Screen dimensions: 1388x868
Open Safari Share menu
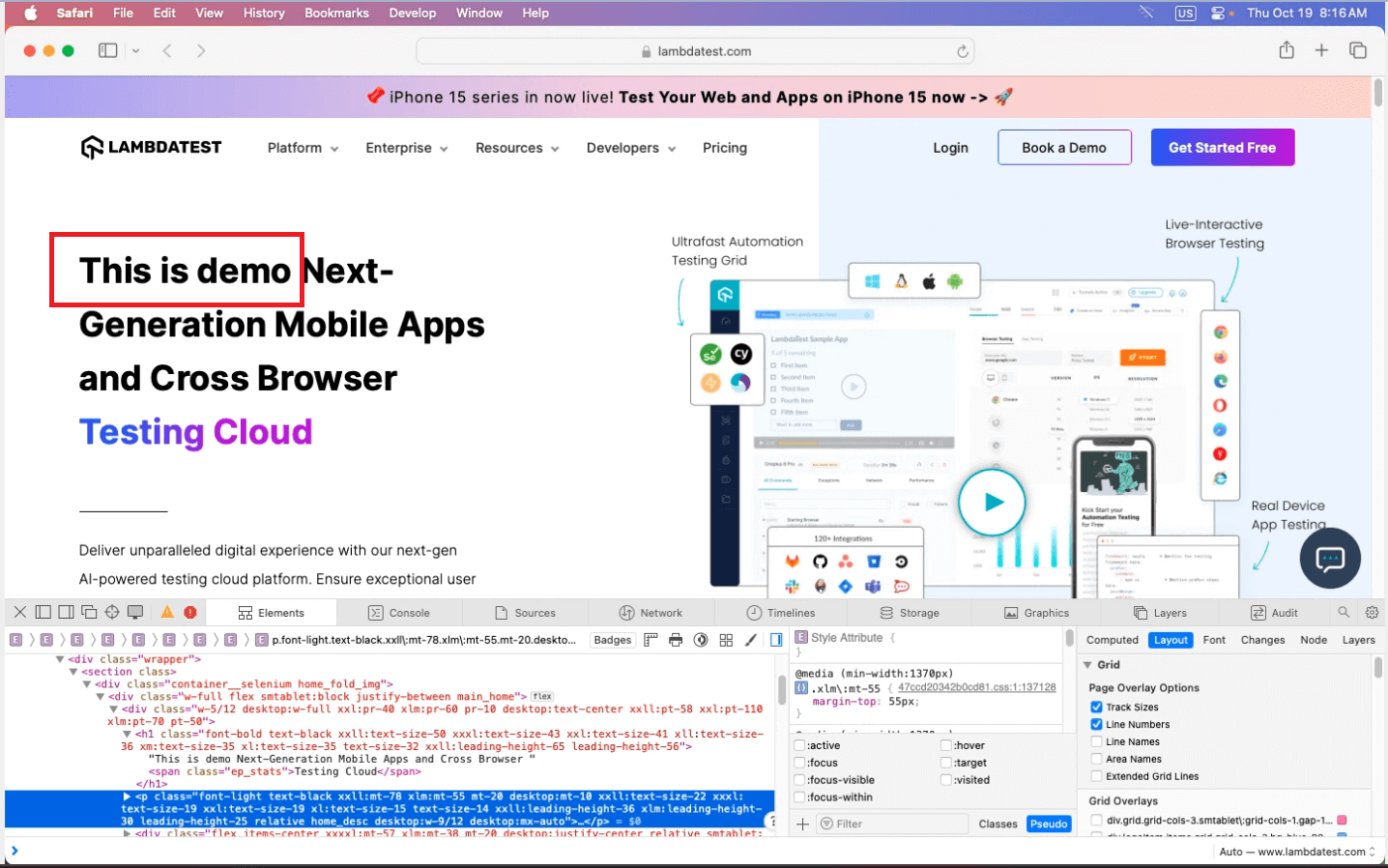pos(1287,50)
